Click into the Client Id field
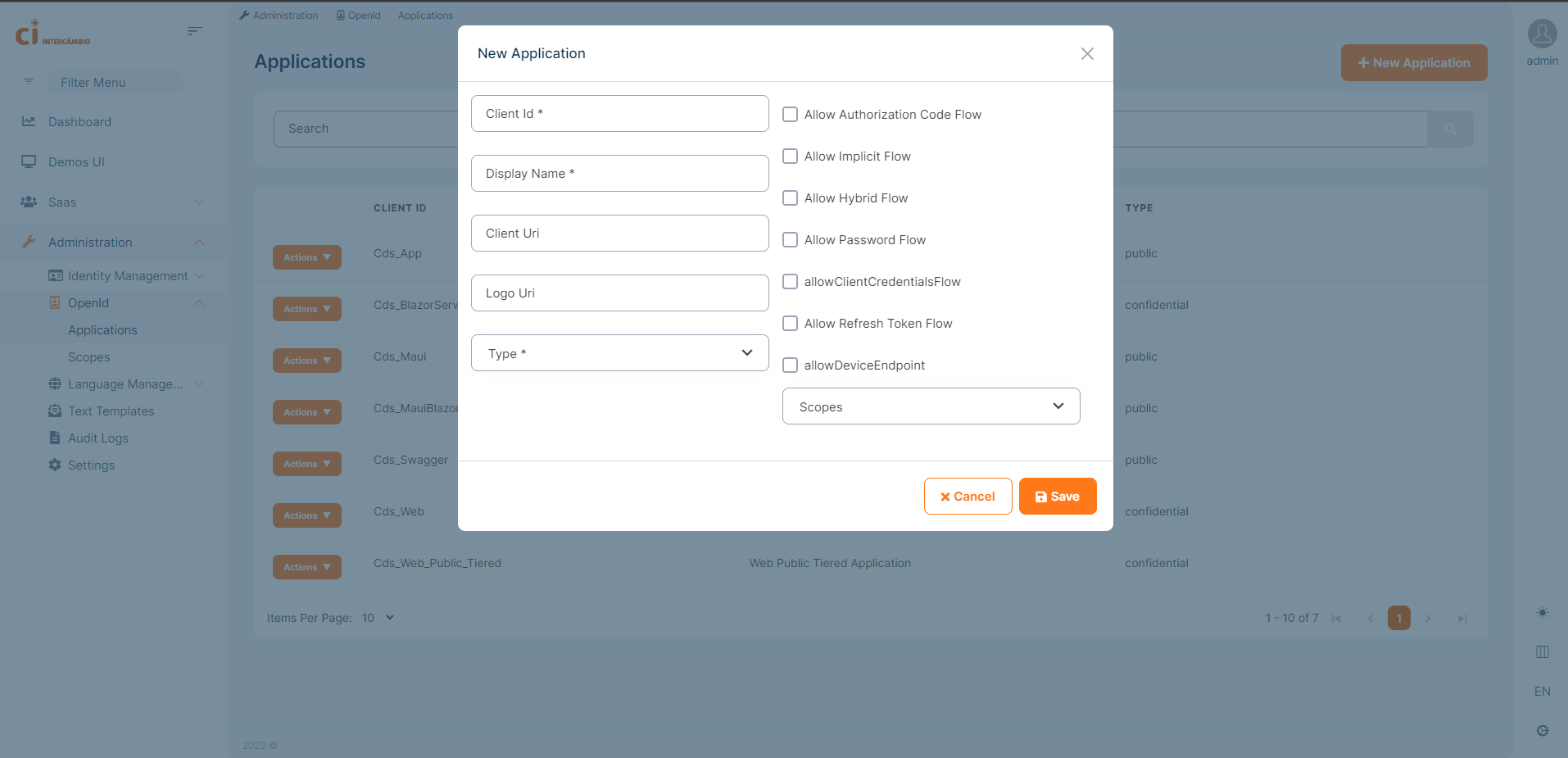Image resolution: width=1568 pixels, height=758 pixels. point(620,114)
